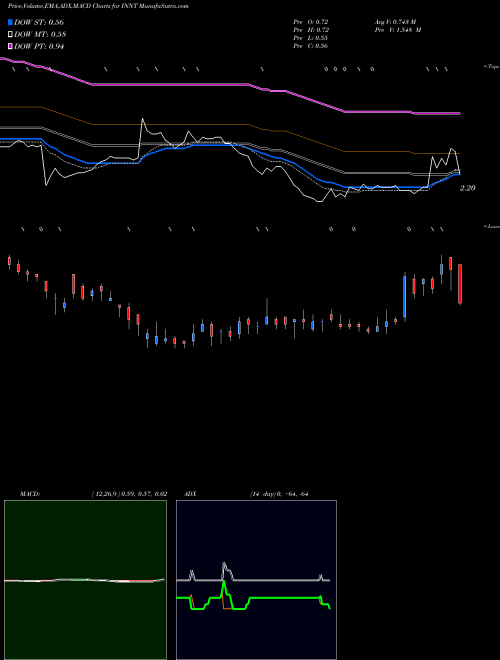
Task: Click the tall blue breakout candlestick
Action: [405, 297]
